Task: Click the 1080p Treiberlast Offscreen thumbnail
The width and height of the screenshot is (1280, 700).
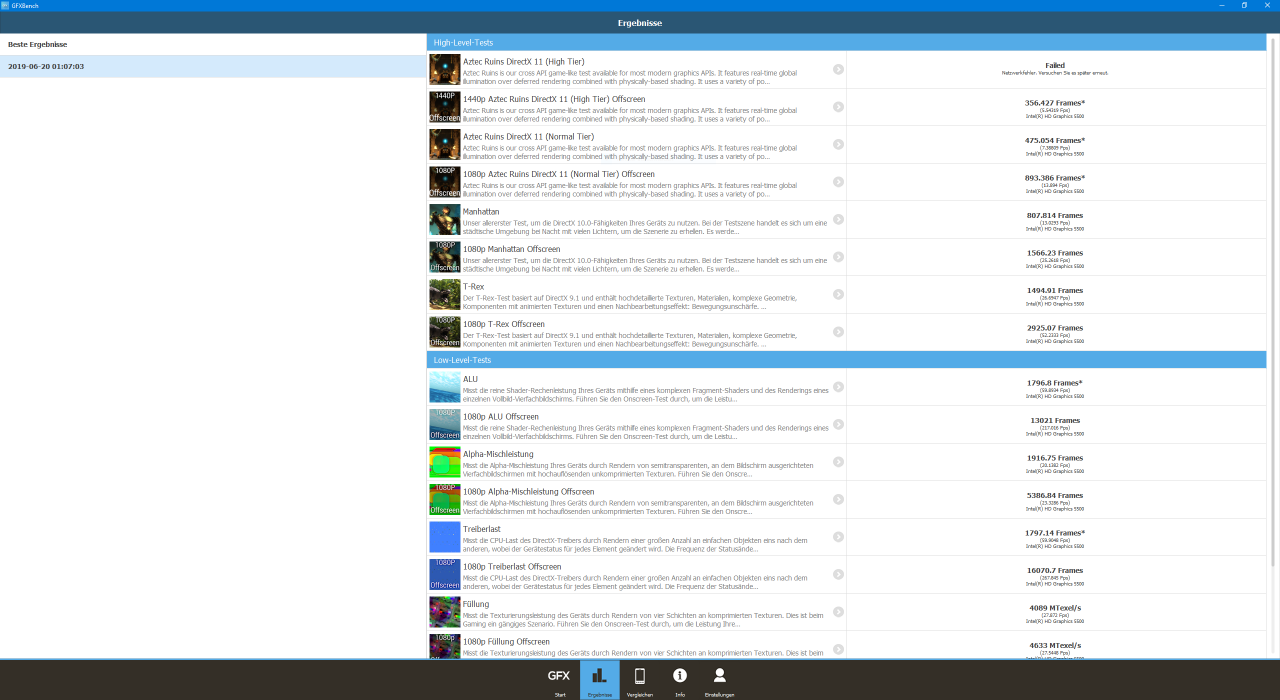Action: point(445,574)
